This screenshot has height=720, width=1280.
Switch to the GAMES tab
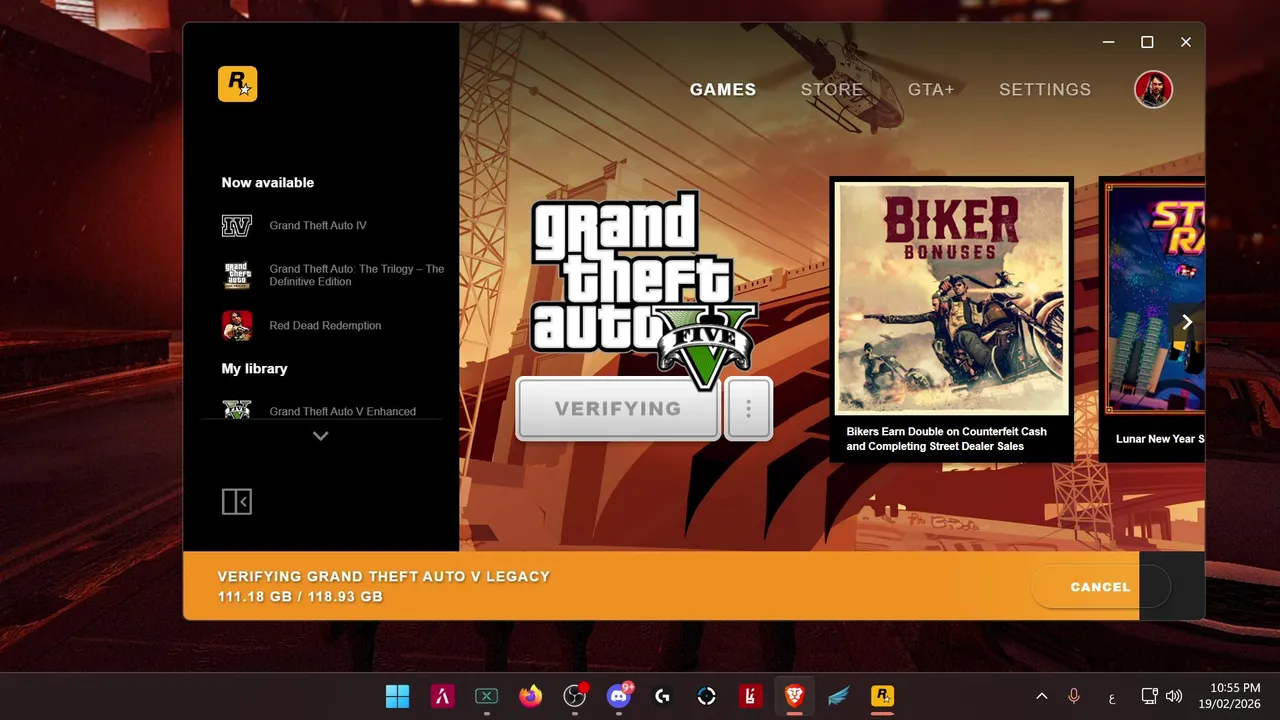point(723,89)
